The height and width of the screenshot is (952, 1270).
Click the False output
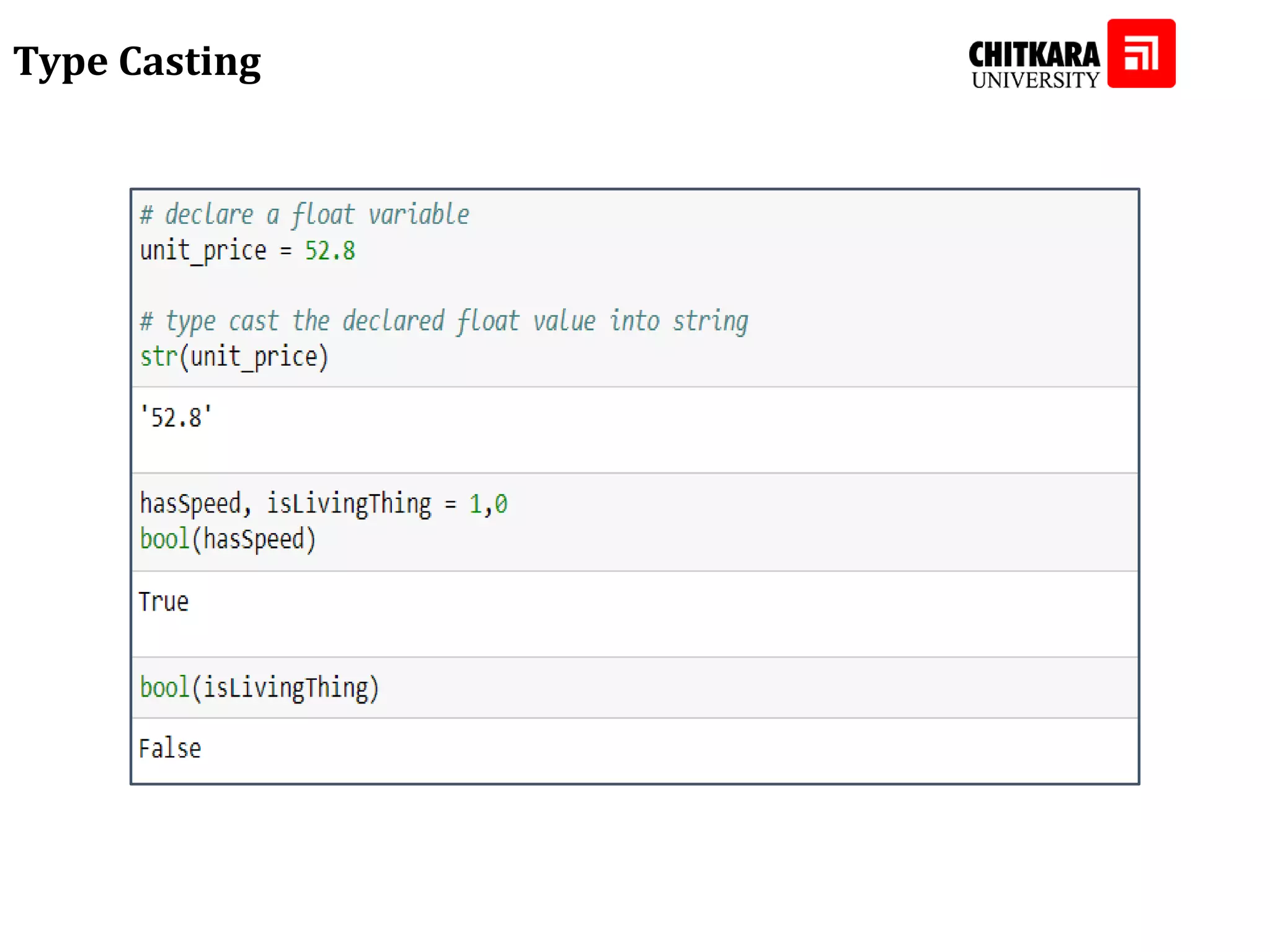tap(170, 749)
